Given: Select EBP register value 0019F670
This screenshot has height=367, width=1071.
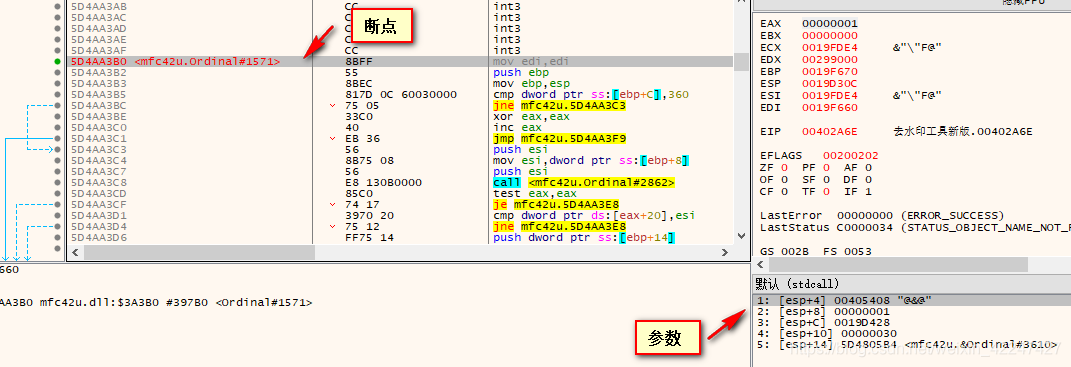Looking at the screenshot, I should [830, 71].
